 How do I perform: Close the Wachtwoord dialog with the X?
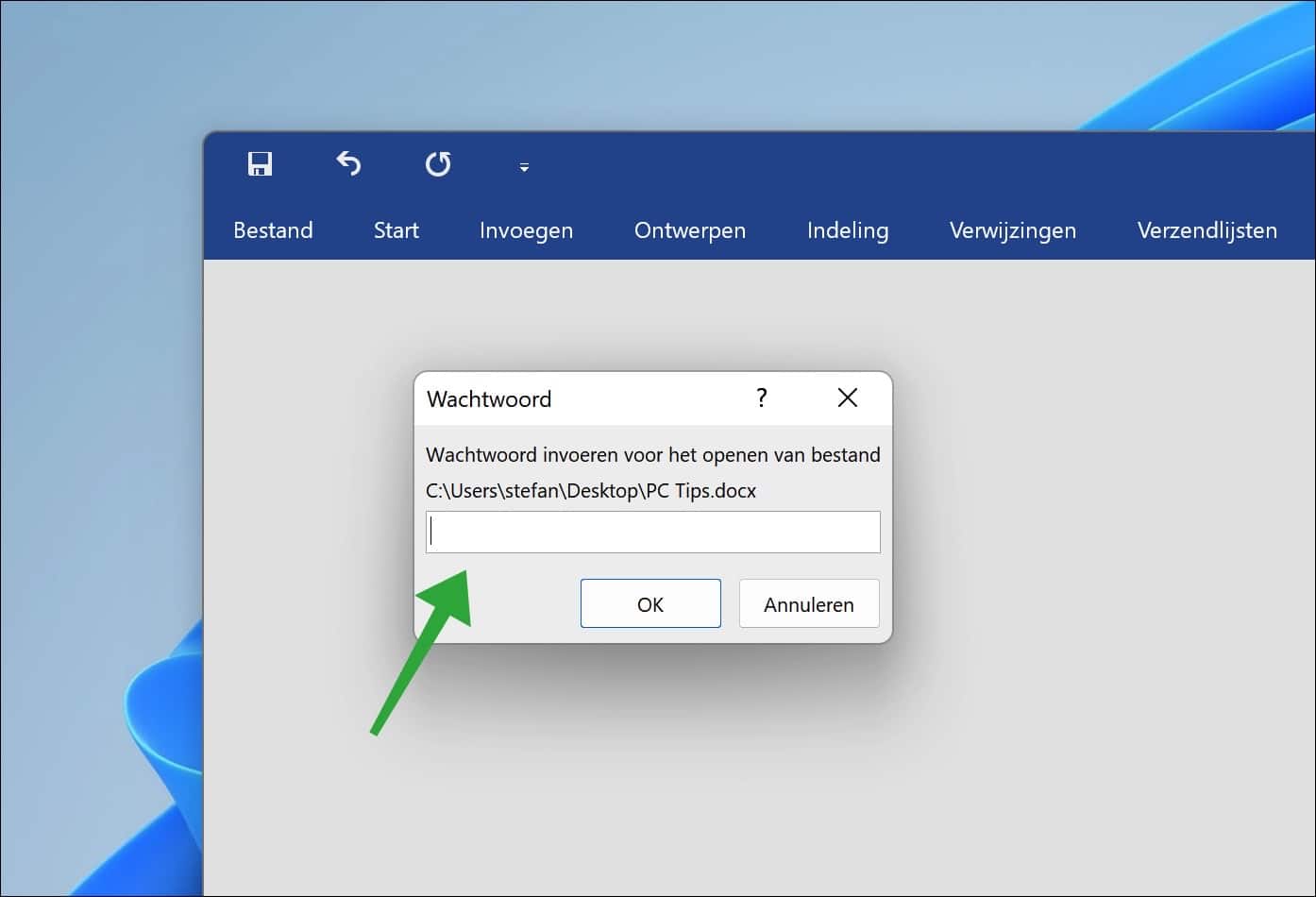[847, 398]
